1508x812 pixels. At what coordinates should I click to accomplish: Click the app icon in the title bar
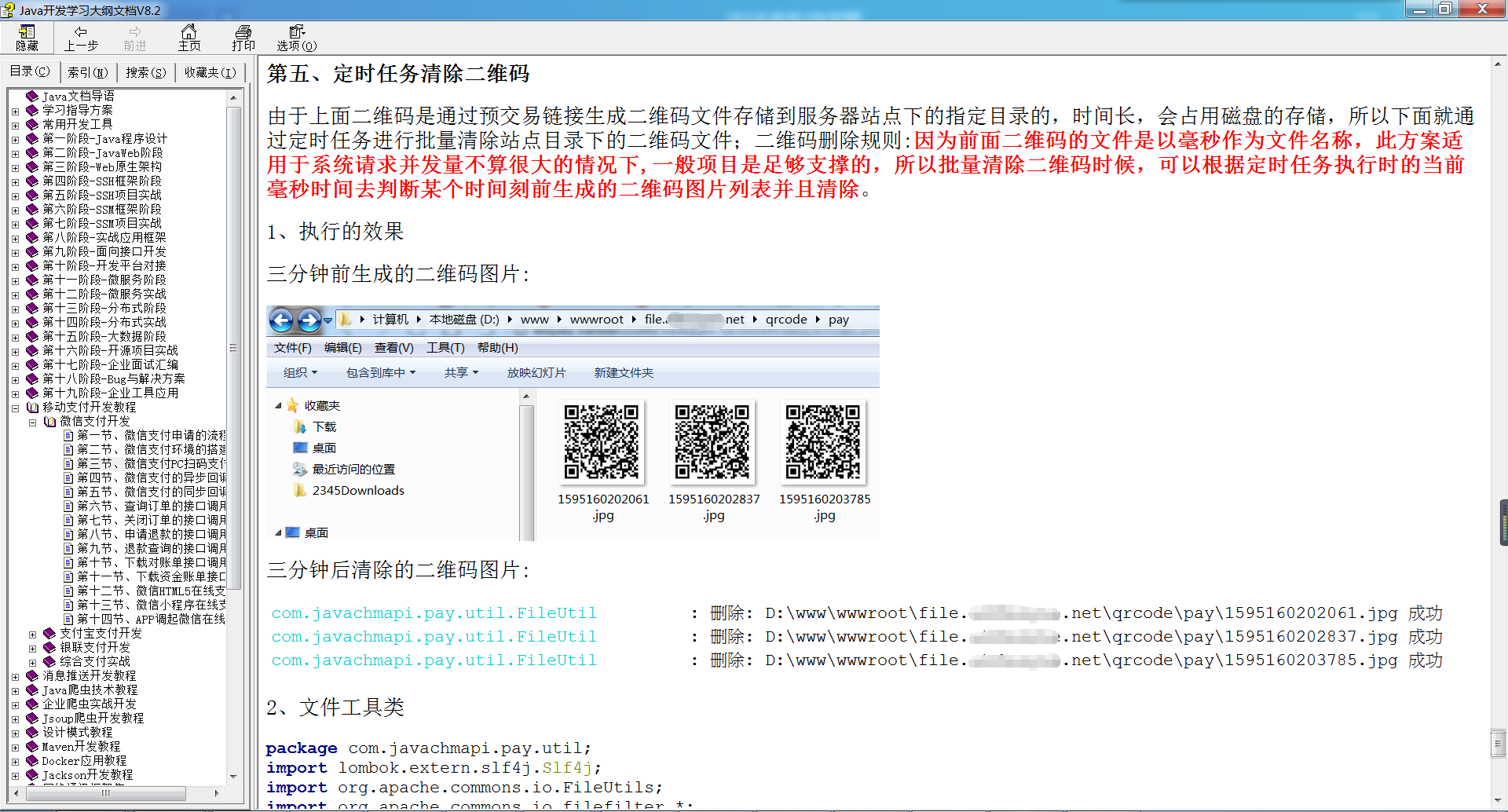click(x=8, y=10)
